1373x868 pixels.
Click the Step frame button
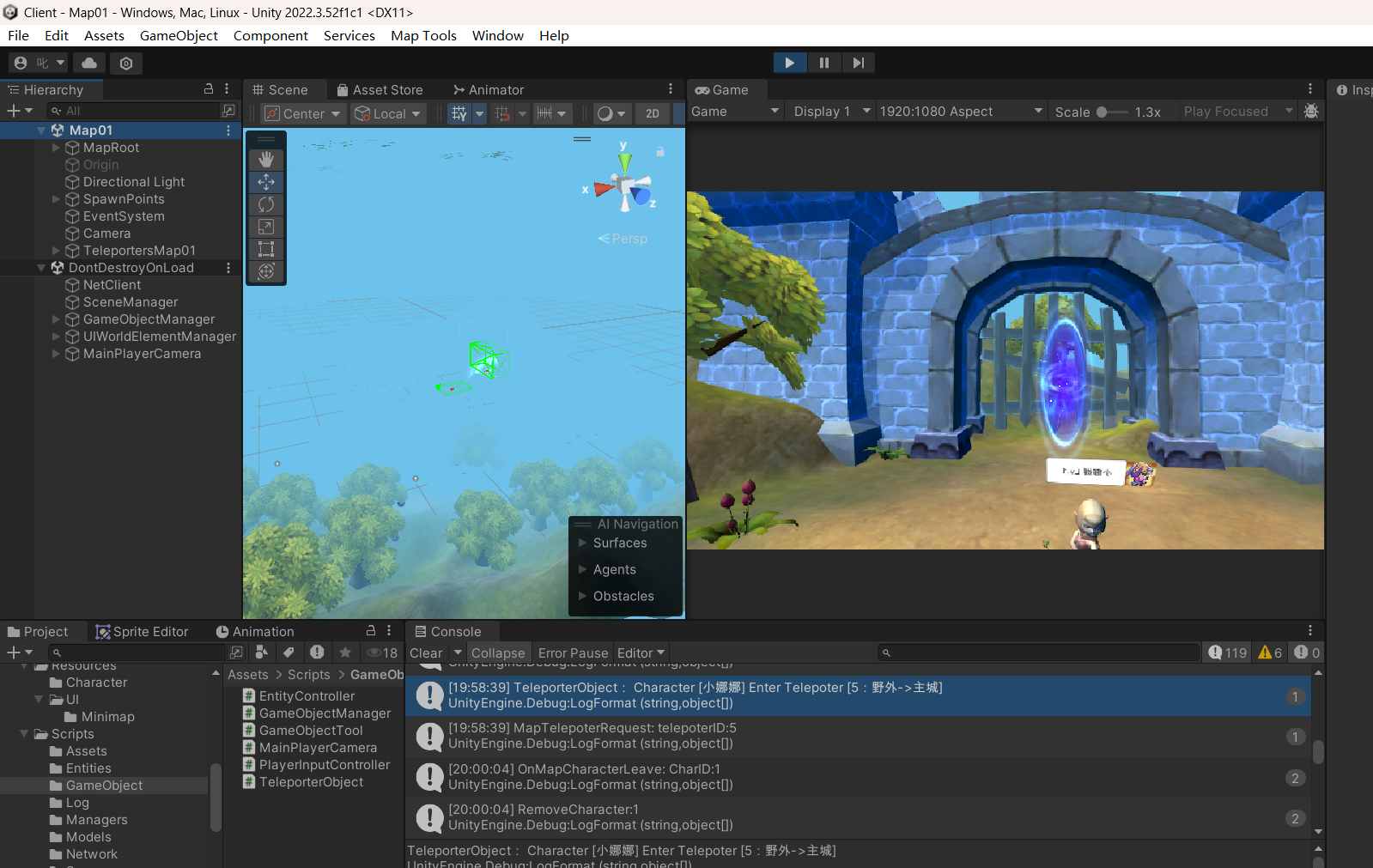858,63
